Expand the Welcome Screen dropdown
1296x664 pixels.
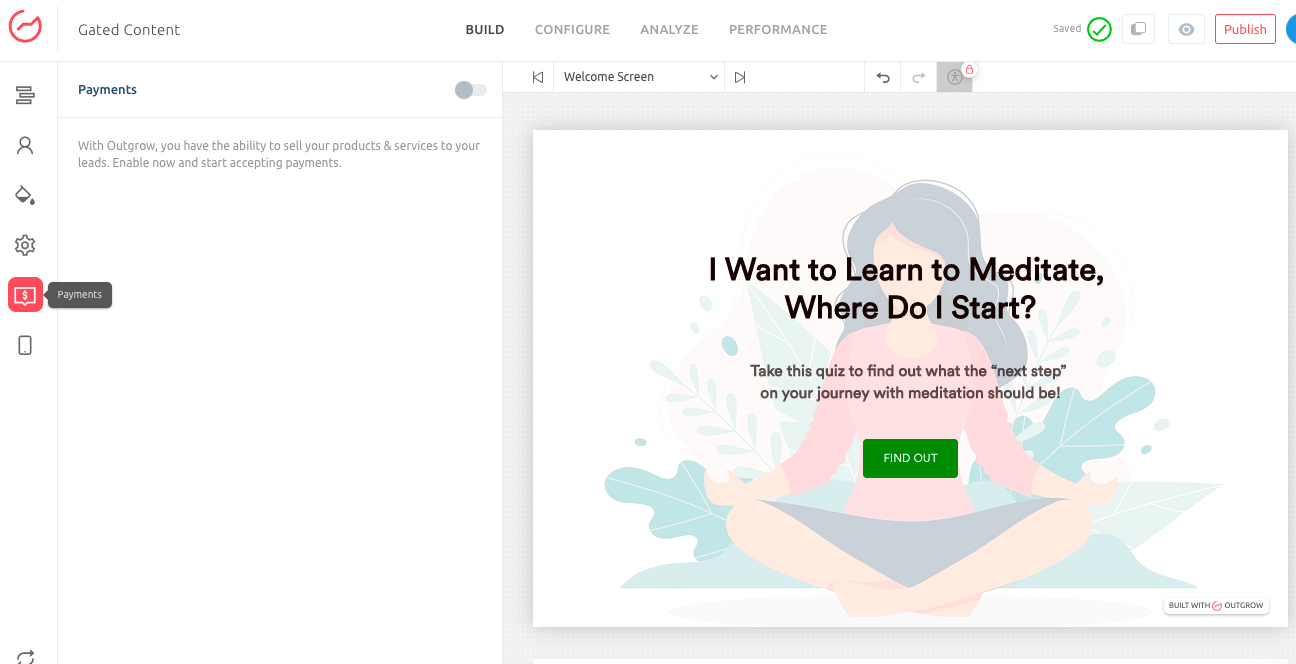coord(640,77)
